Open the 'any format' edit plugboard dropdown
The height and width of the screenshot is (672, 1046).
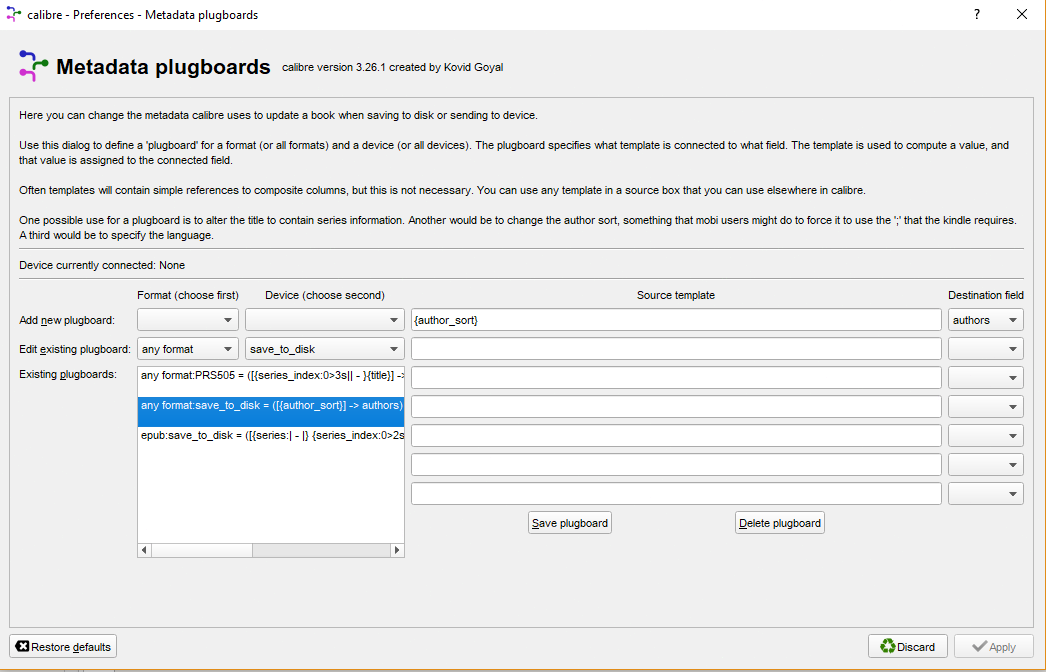tap(188, 349)
